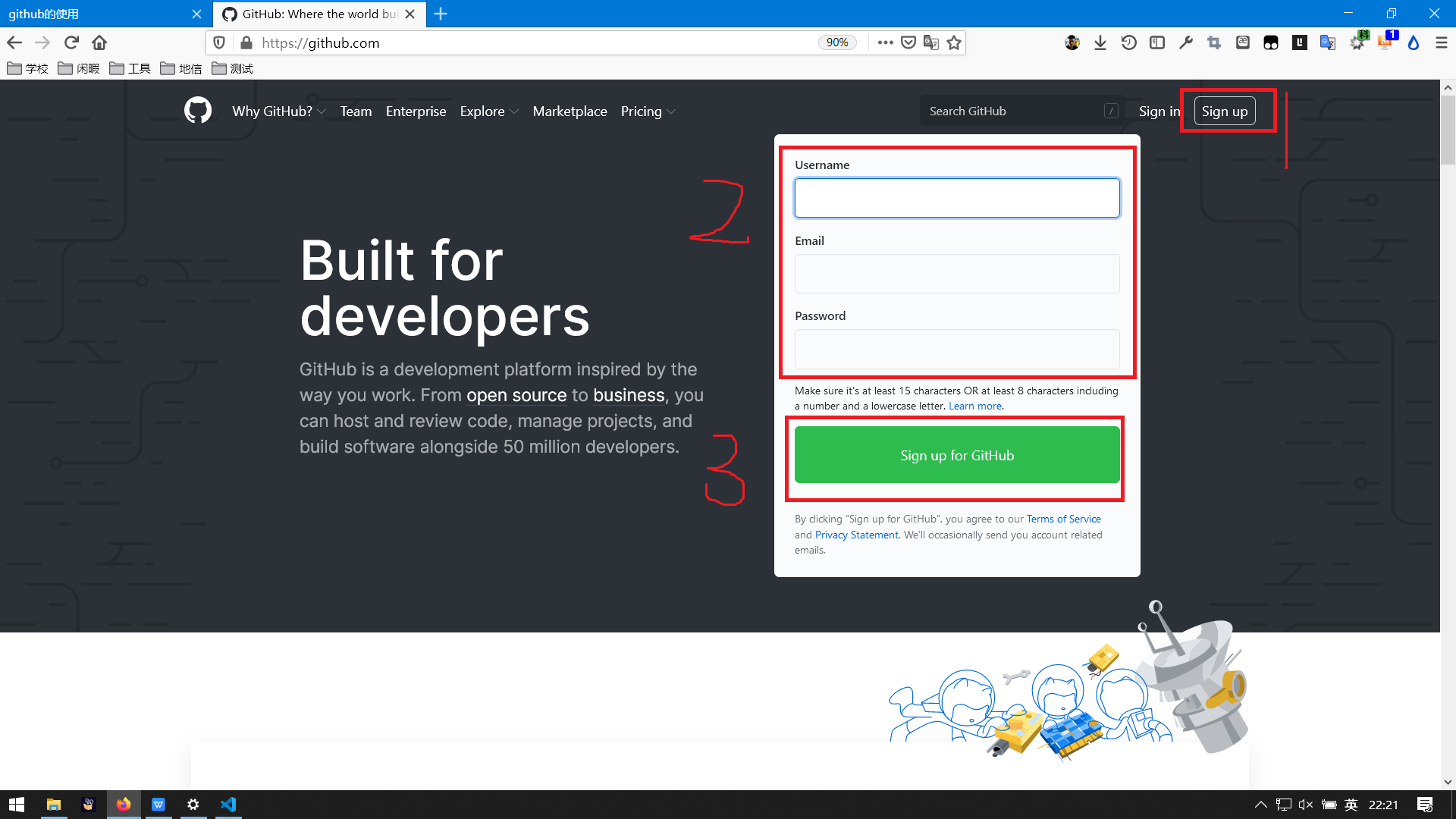1456x819 pixels.
Task: Open the notification center icon
Action: pyautogui.click(x=1425, y=805)
